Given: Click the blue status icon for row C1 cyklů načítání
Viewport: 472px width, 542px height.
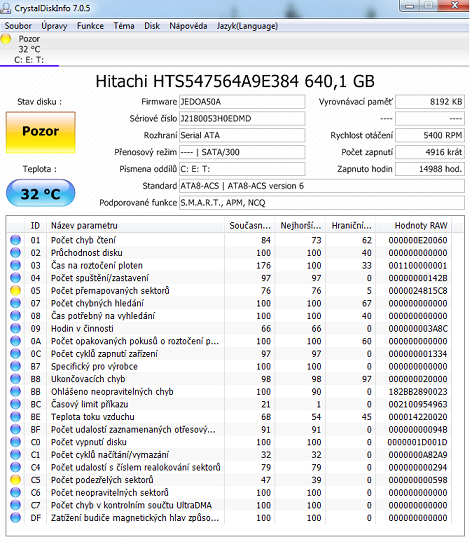Looking at the screenshot, I should pyautogui.click(x=15, y=455).
